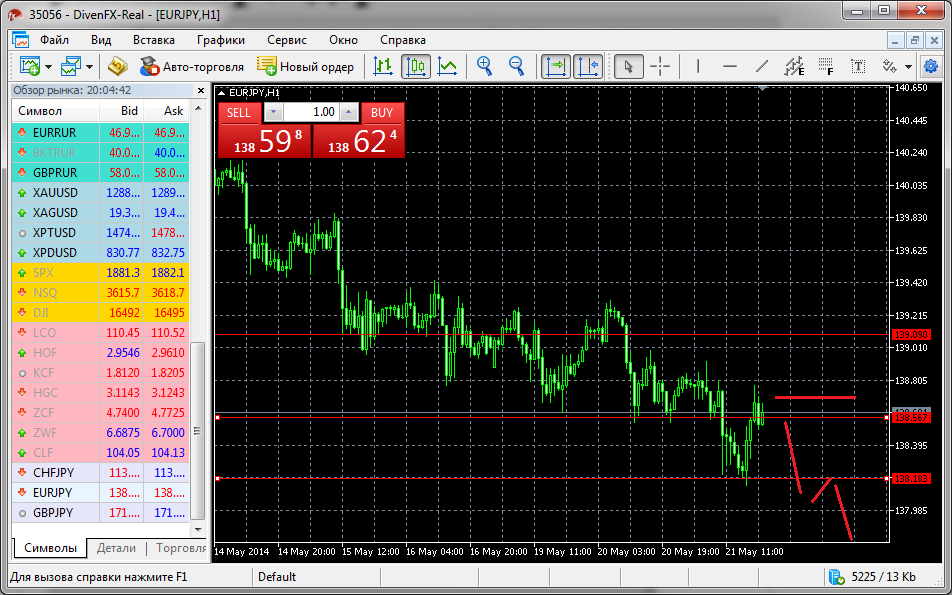Close the Обзор рынка panel
The image size is (952, 595).
coord(201,90)
